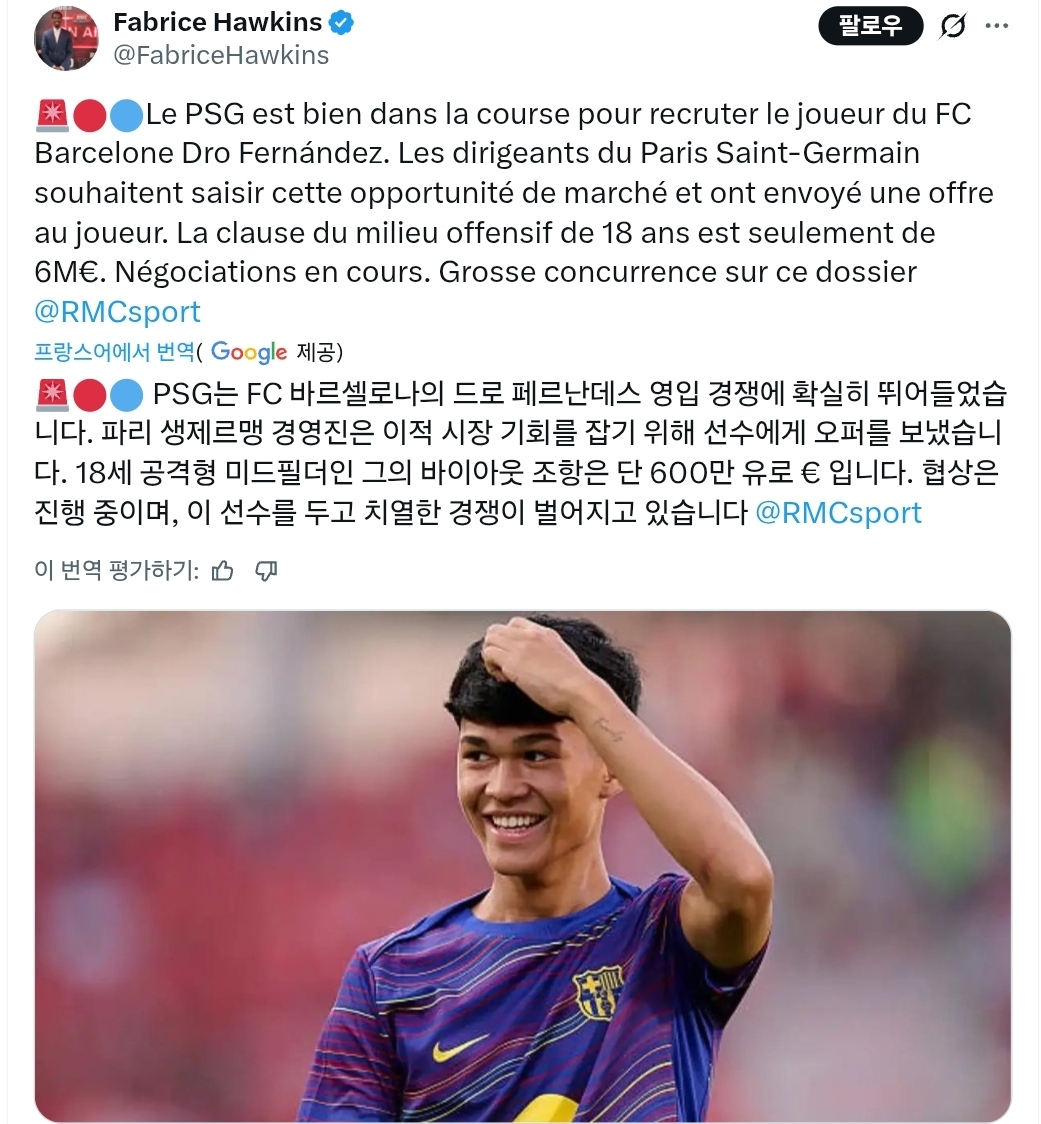Image resolution: width=1041 pixels, height=1124 pixels.
Task: Click the 이 번역 평가하기 label
Action: click(x=116, y=571)
